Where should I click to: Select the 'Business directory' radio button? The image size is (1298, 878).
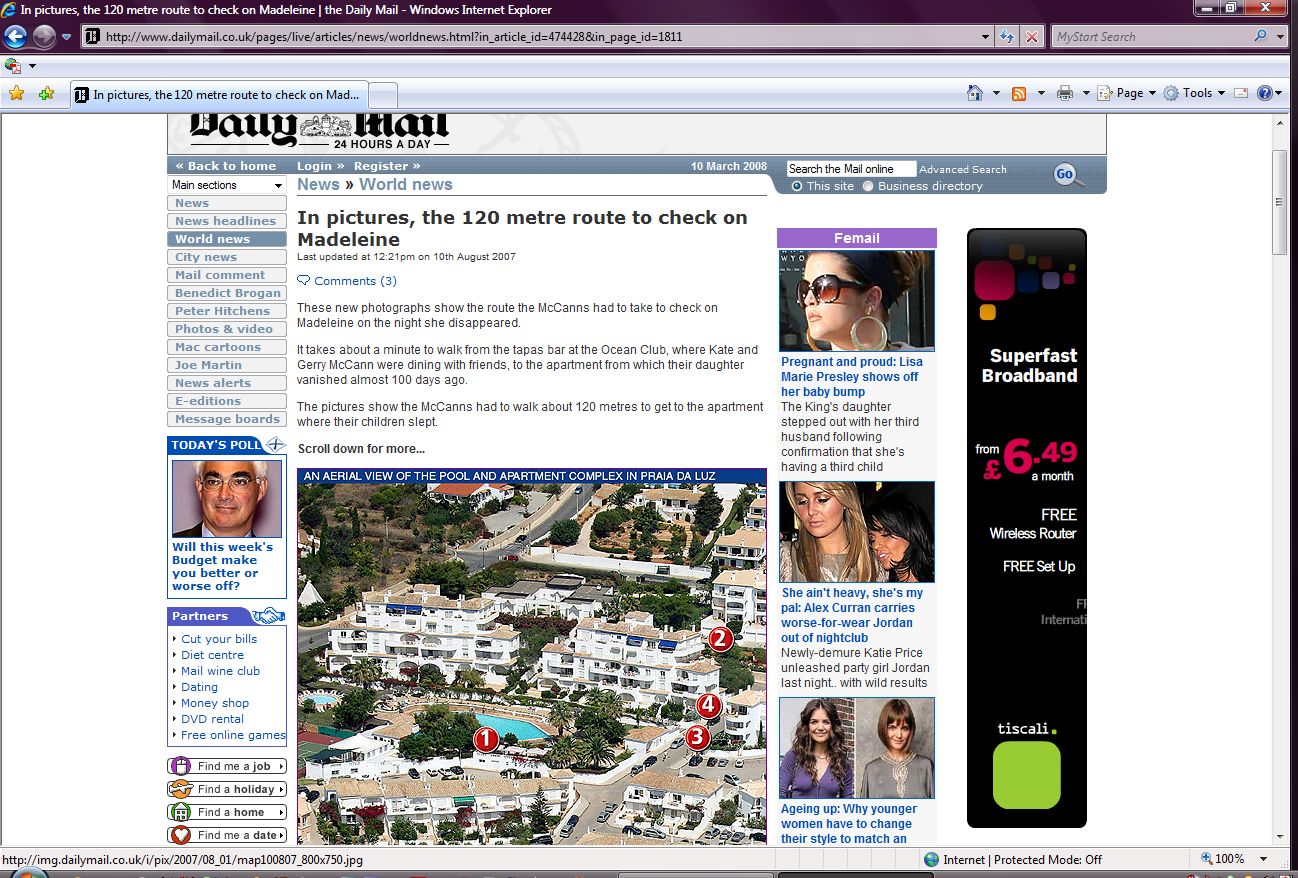(868, 186)
